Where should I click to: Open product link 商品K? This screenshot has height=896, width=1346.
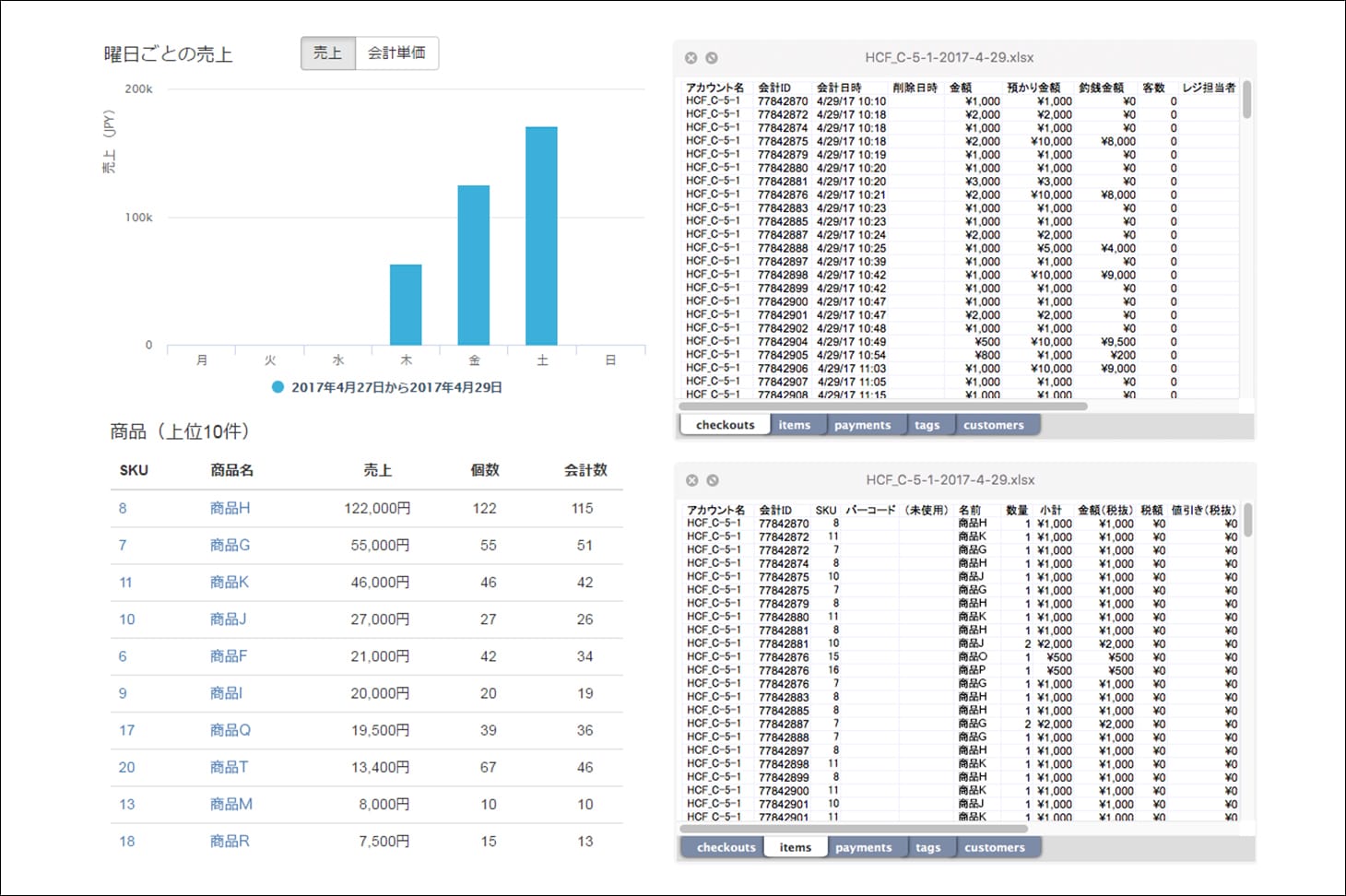pyautogui.click(x=230, y=583)
